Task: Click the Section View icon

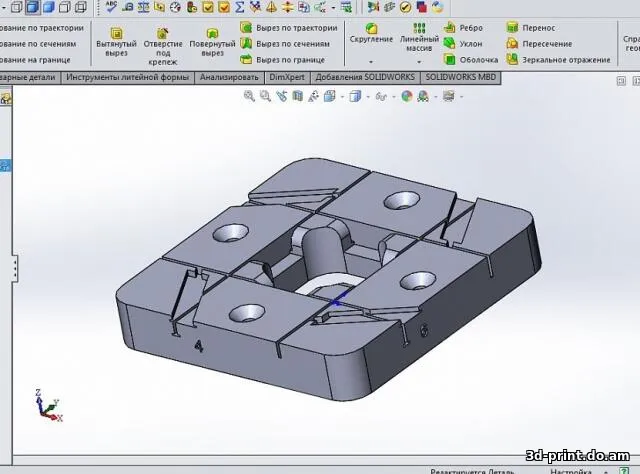Action: pos(298,96)
